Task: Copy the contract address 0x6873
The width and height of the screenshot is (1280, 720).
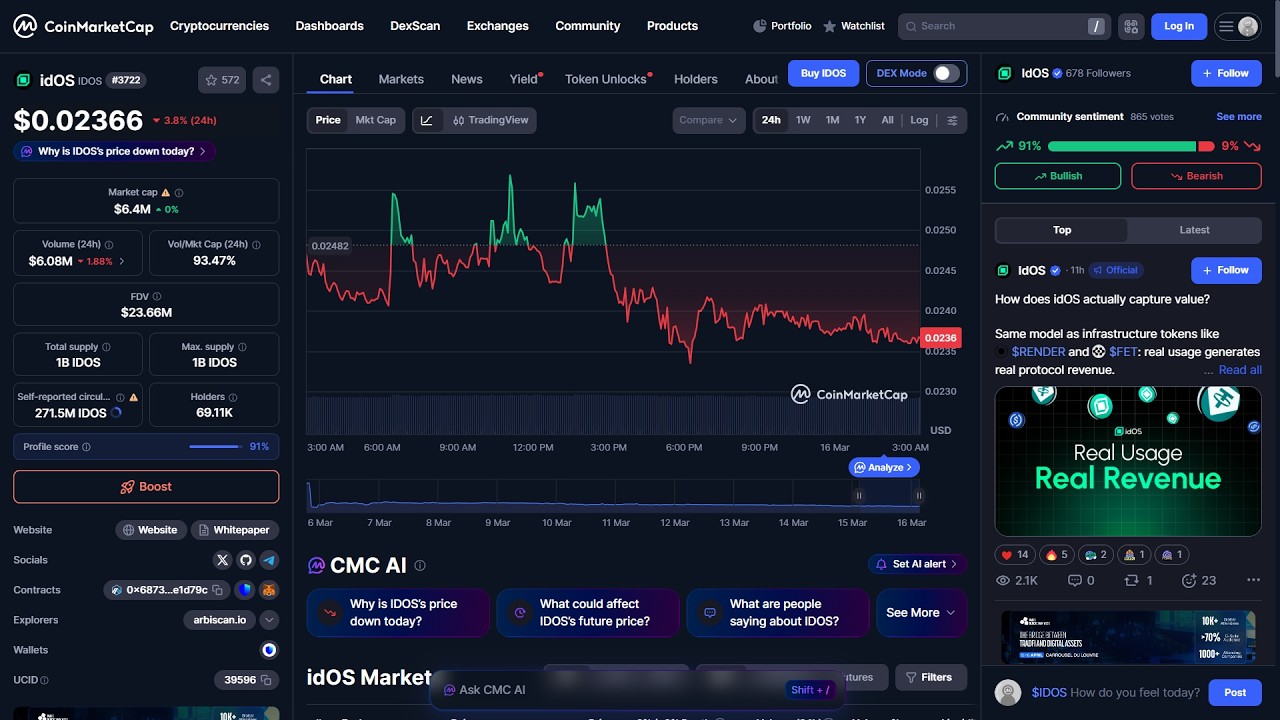Action: point(217,590)
